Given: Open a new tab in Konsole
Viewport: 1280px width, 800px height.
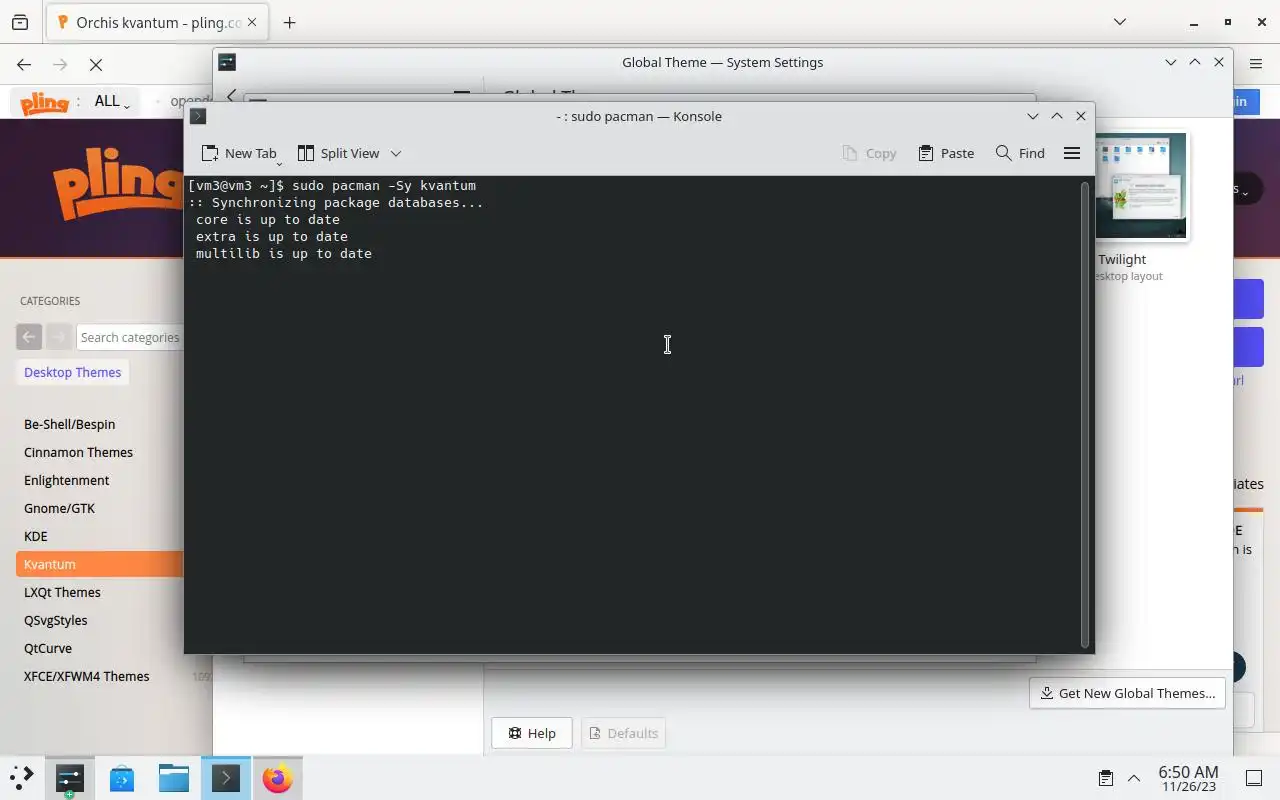Looking at the screenshot, I should [238, 153].
